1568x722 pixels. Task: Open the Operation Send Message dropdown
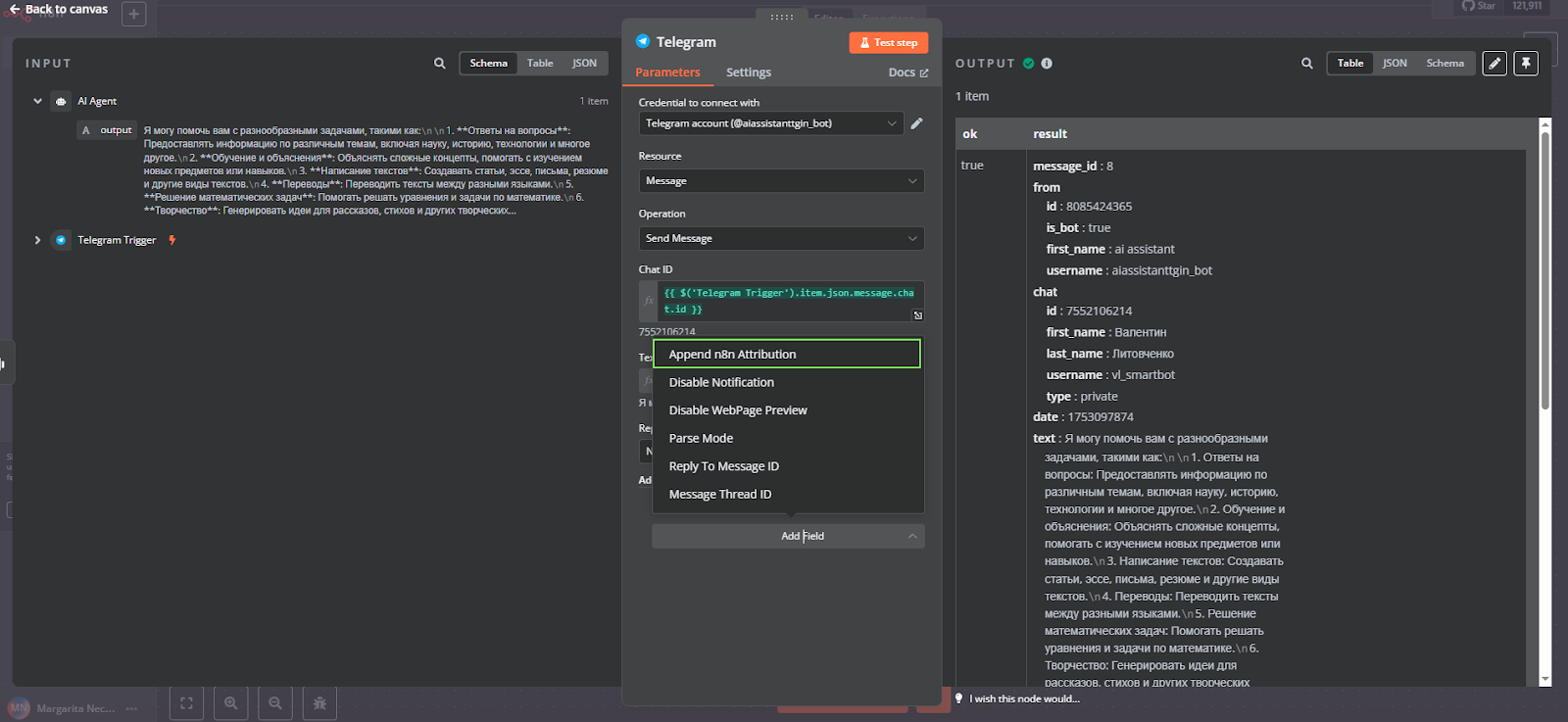point(781,238)
